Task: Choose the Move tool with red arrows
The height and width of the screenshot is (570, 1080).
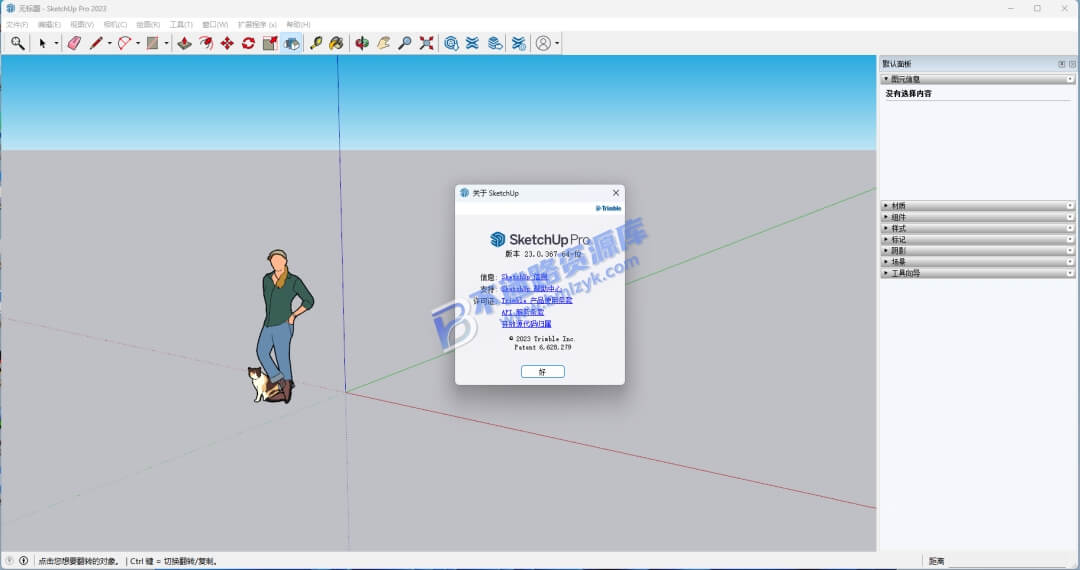Action: [227, 43]
